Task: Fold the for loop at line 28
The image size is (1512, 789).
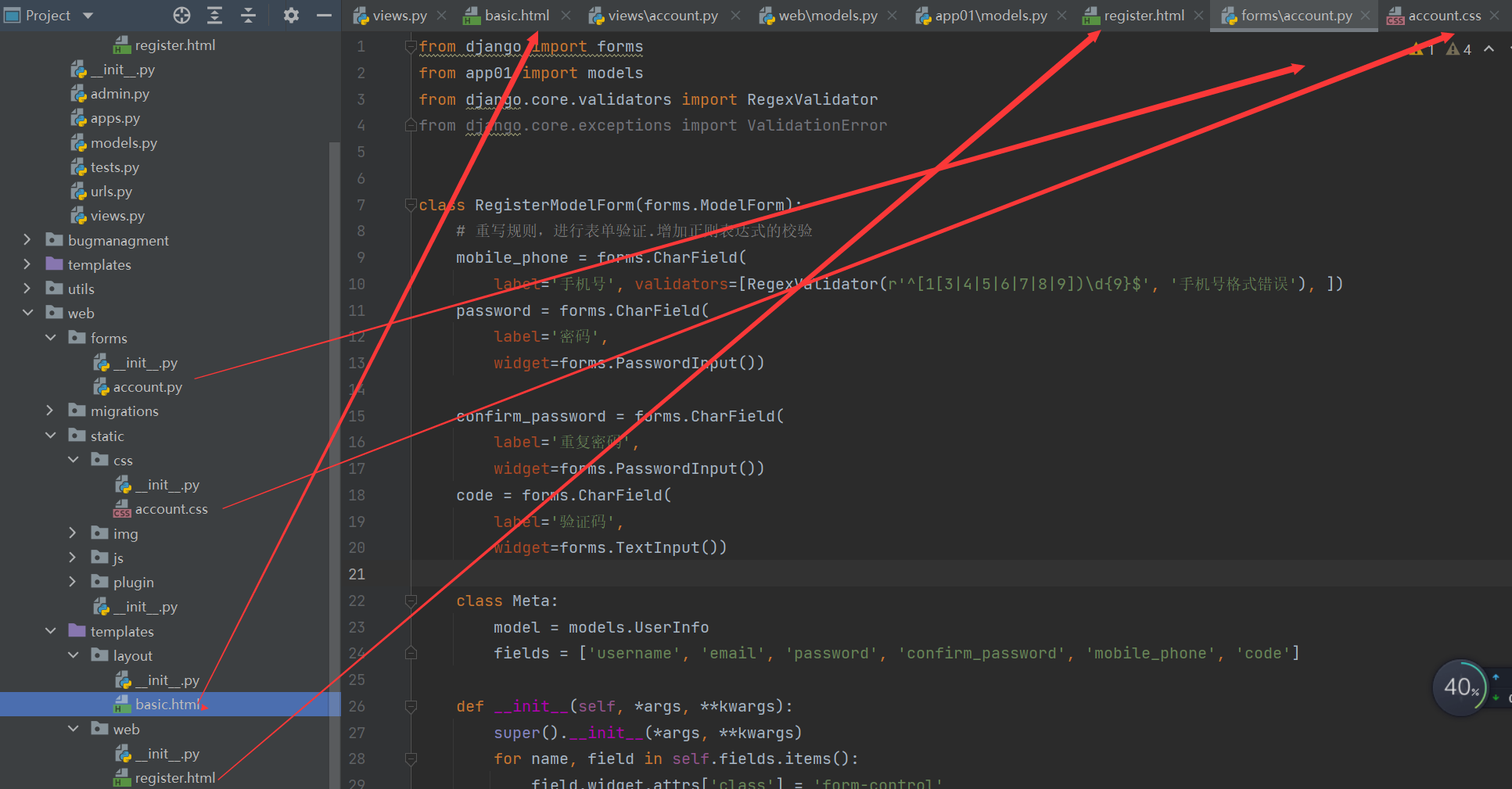Action: coord(411,759)
